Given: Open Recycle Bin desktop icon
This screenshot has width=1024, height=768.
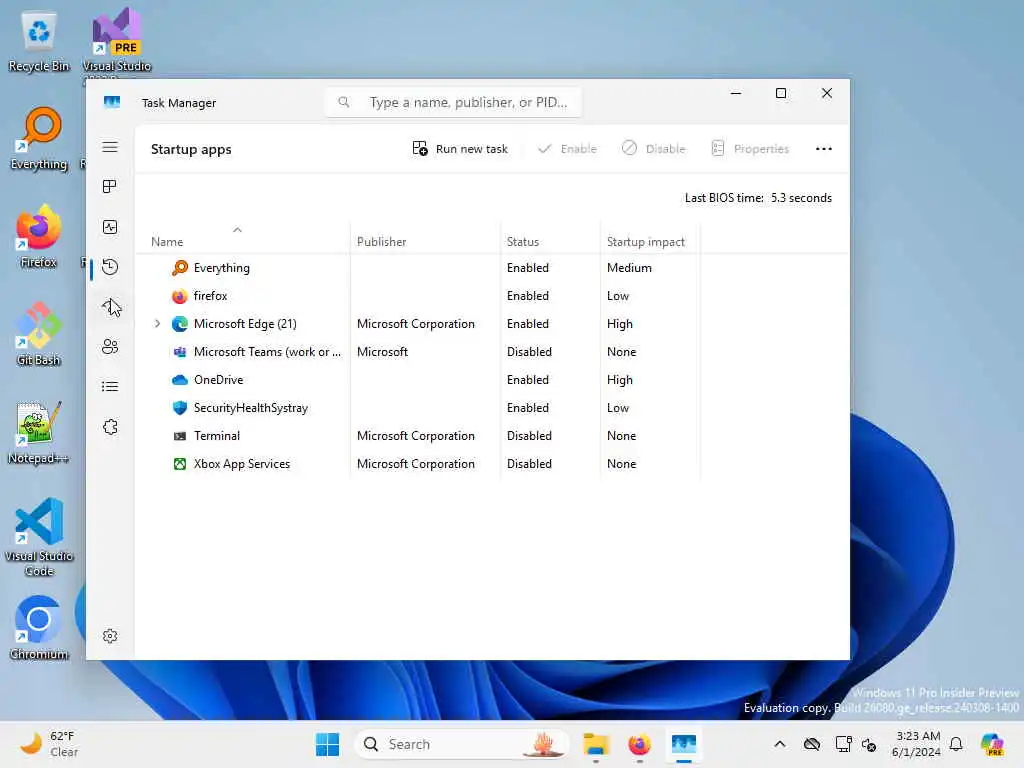Looking at the screenshot, I should (39, 42).
